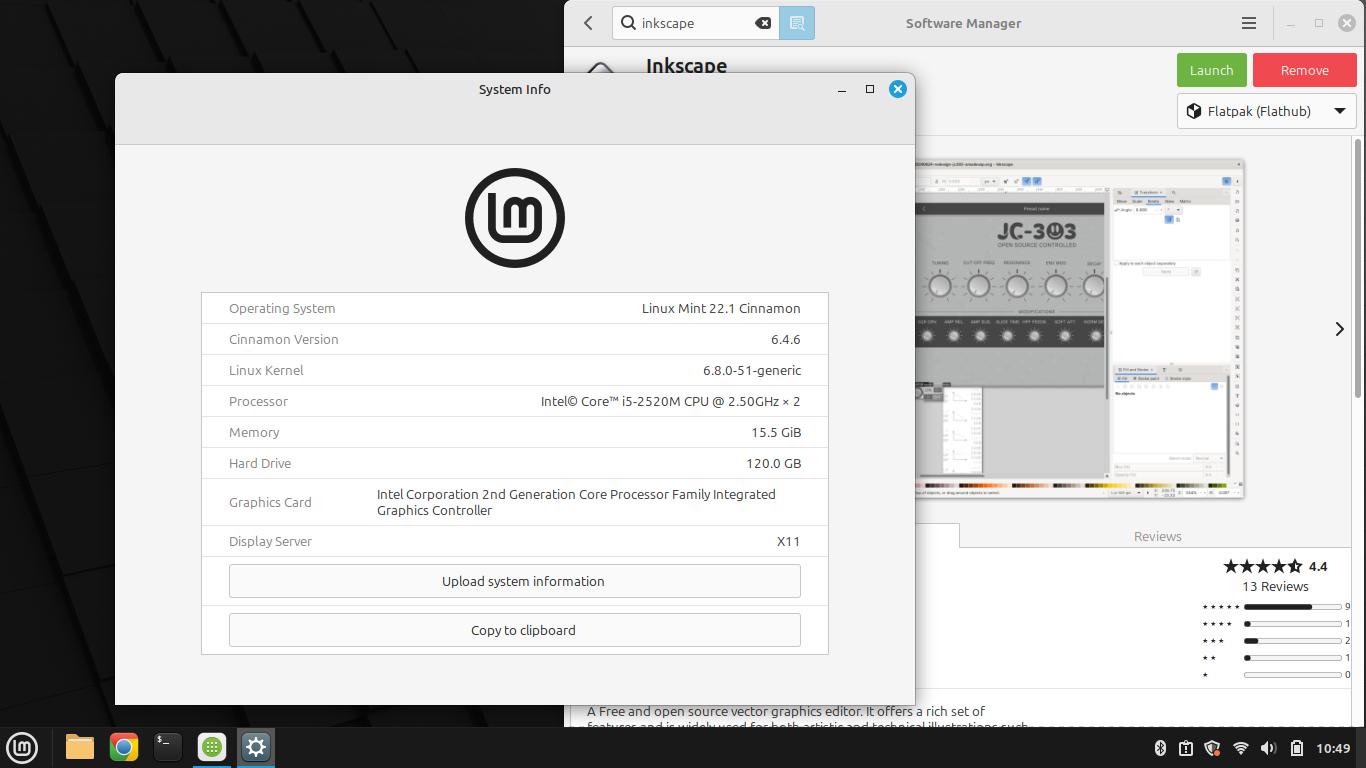Launch Inkscape
This screenshot has height=768, width=1366.
tap(1211, 70)
